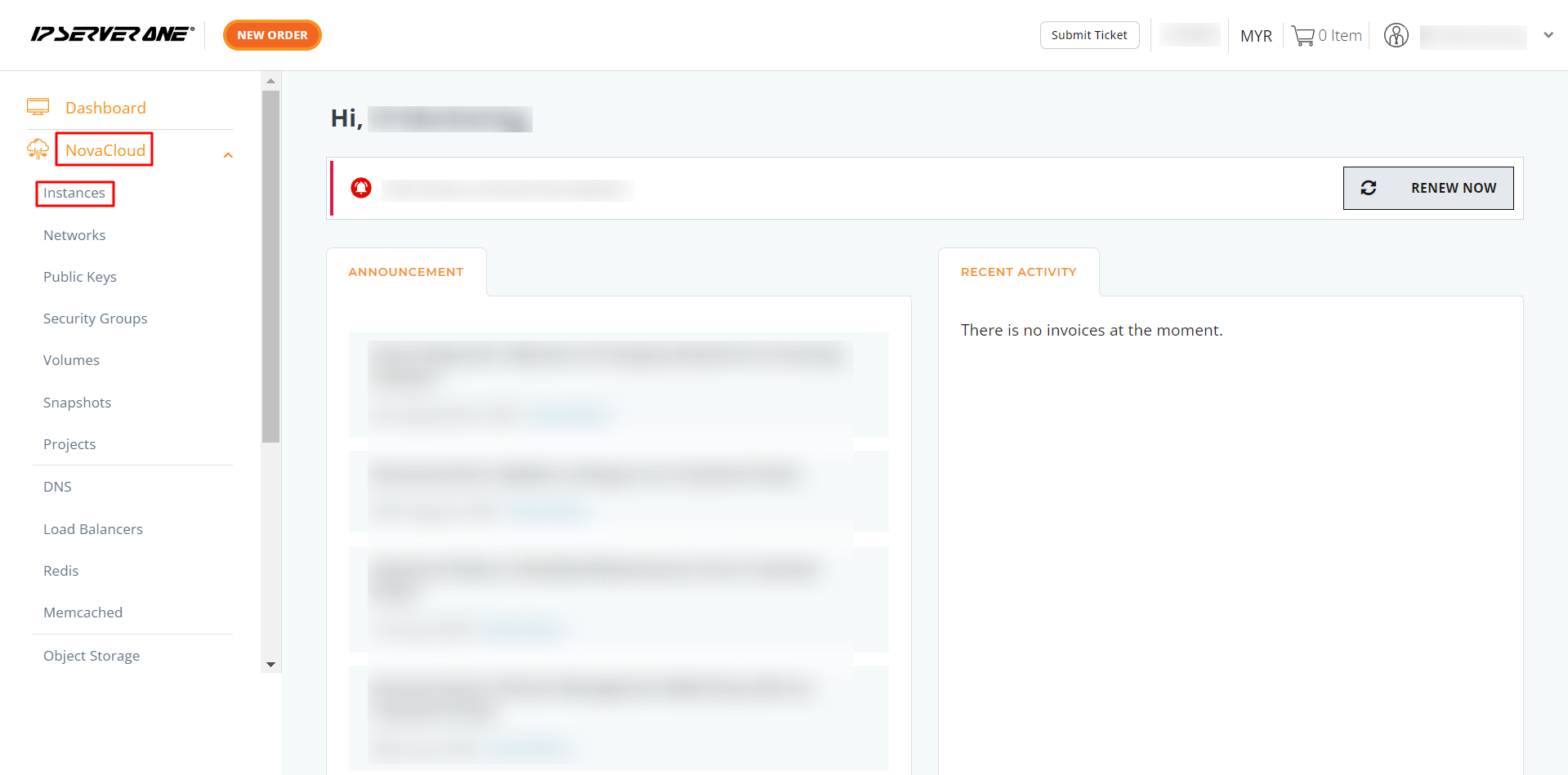Open Object Storage in the sidebar
The width and height of the screenshot is (1568, 775).
coord(92,656)
